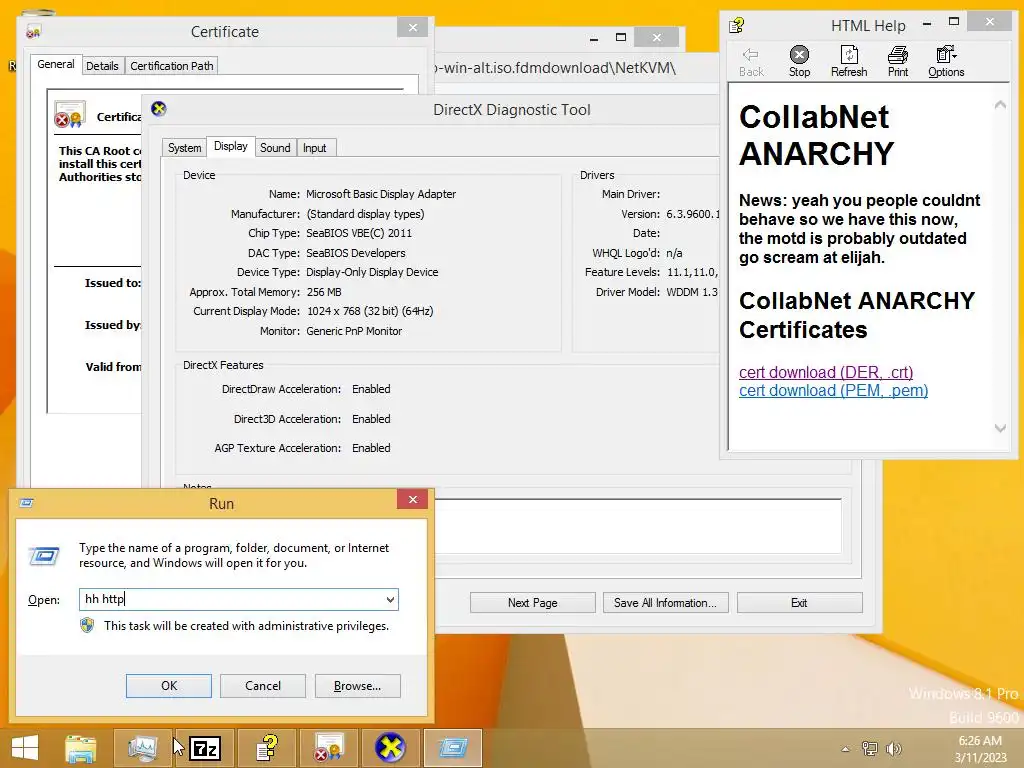Viewport: 1024px width, 768px height.
Task: Switch to Certificate window taskbar icon
Action: point(328,748)
